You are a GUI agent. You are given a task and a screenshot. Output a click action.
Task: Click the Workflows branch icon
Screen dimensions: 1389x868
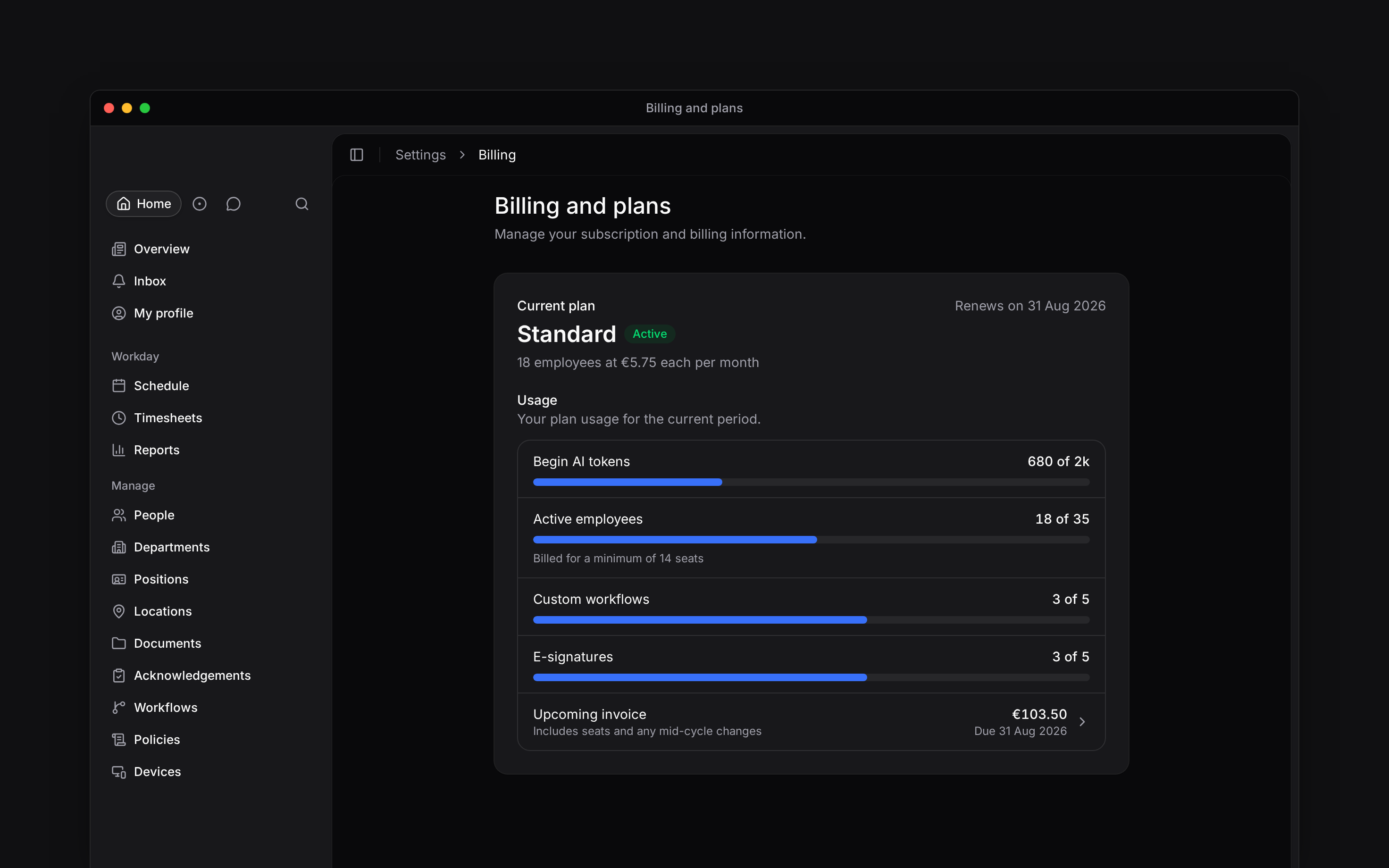(119, 708)
